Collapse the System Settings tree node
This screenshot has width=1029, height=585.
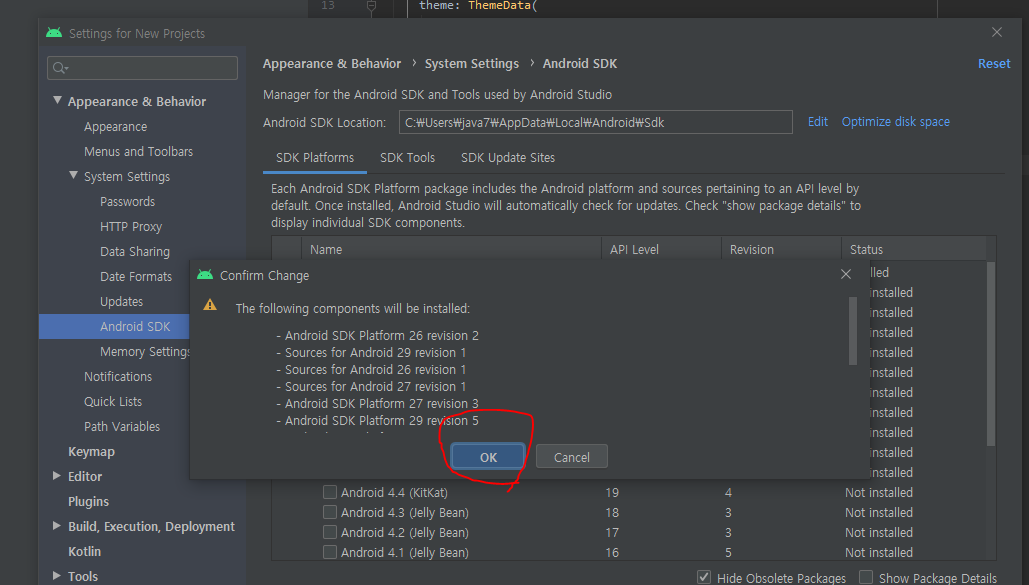(x=74, y=175)
